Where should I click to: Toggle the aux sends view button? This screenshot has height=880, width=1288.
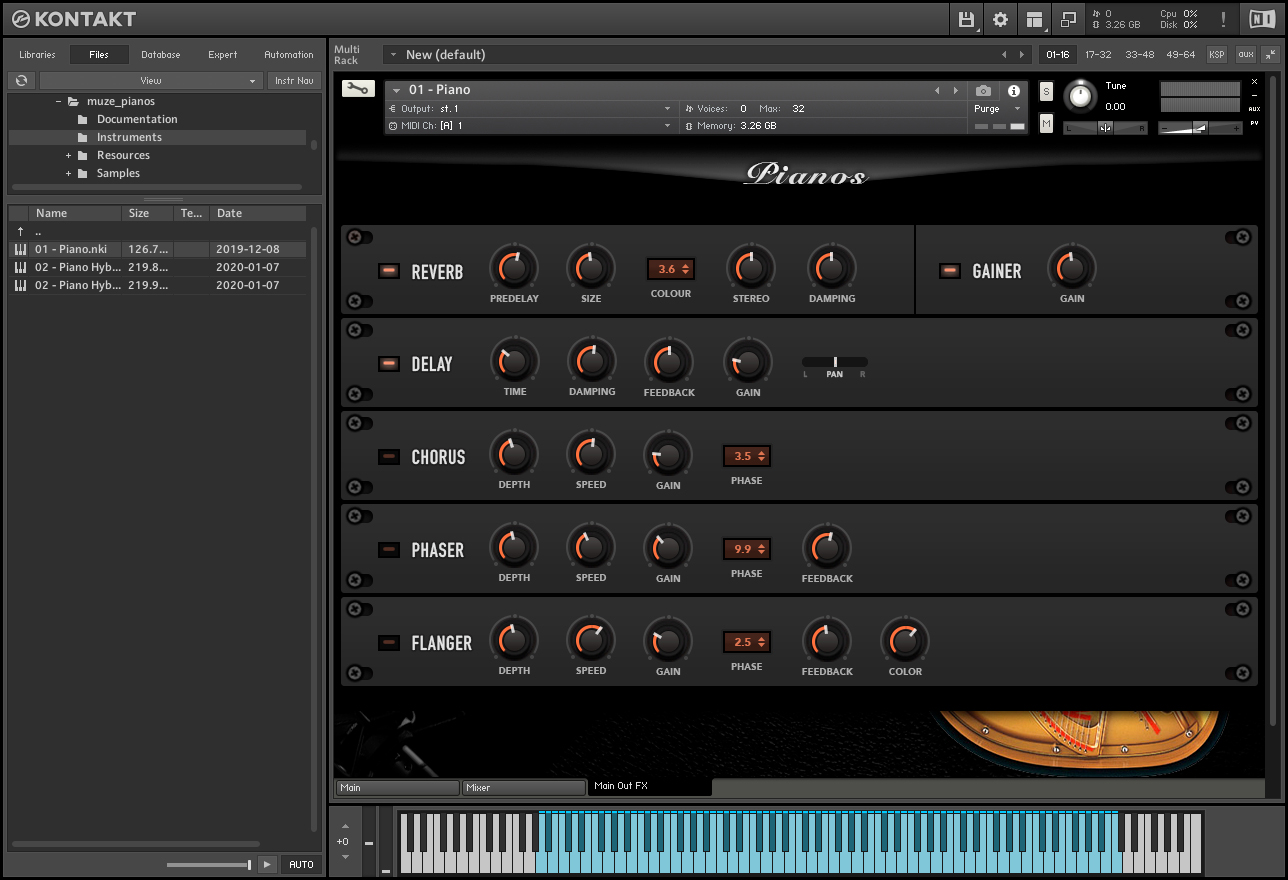coord(1245,55)
